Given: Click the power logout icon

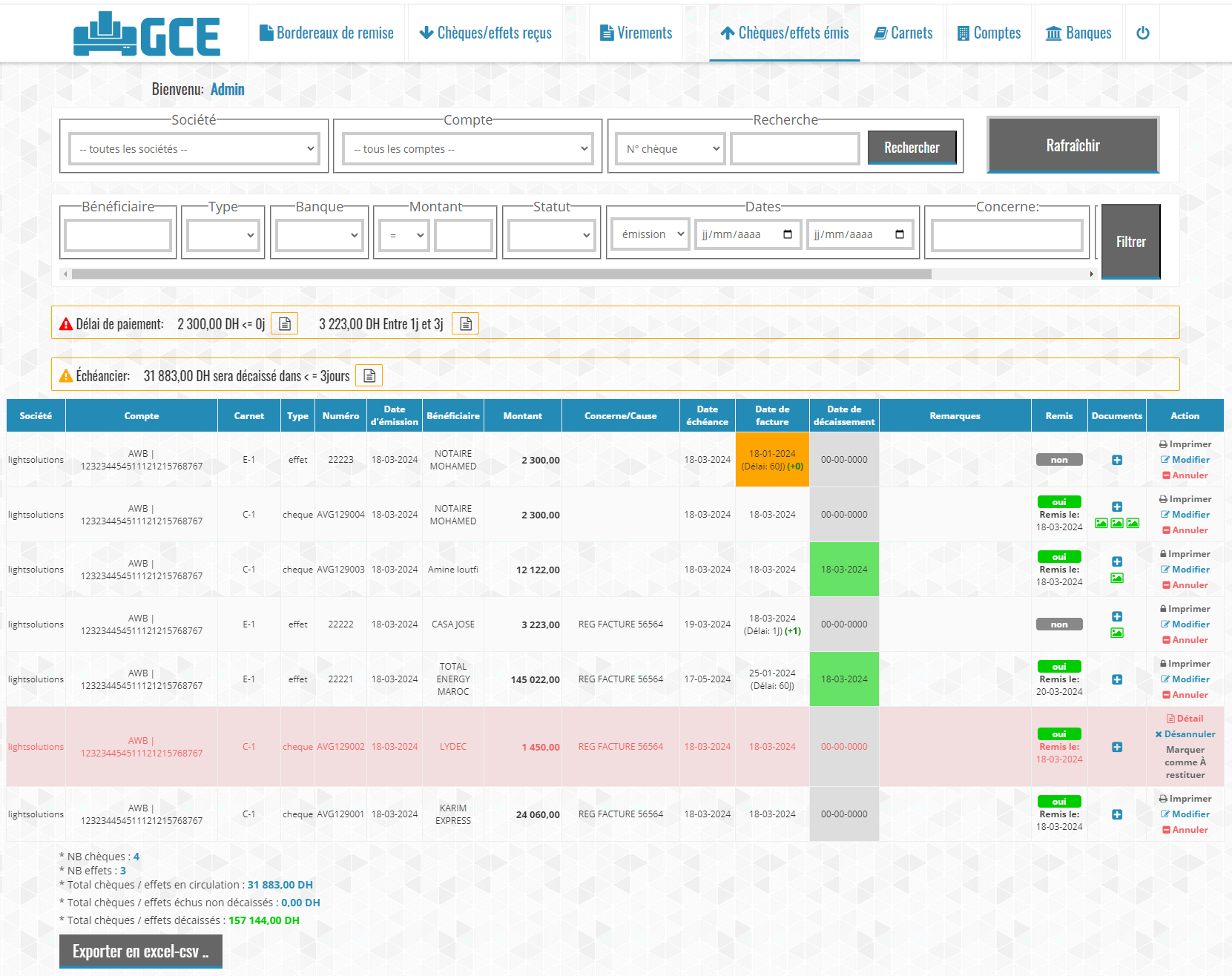Looking at the screenshot, I should pyautogui.click(x=1142, y=33).
